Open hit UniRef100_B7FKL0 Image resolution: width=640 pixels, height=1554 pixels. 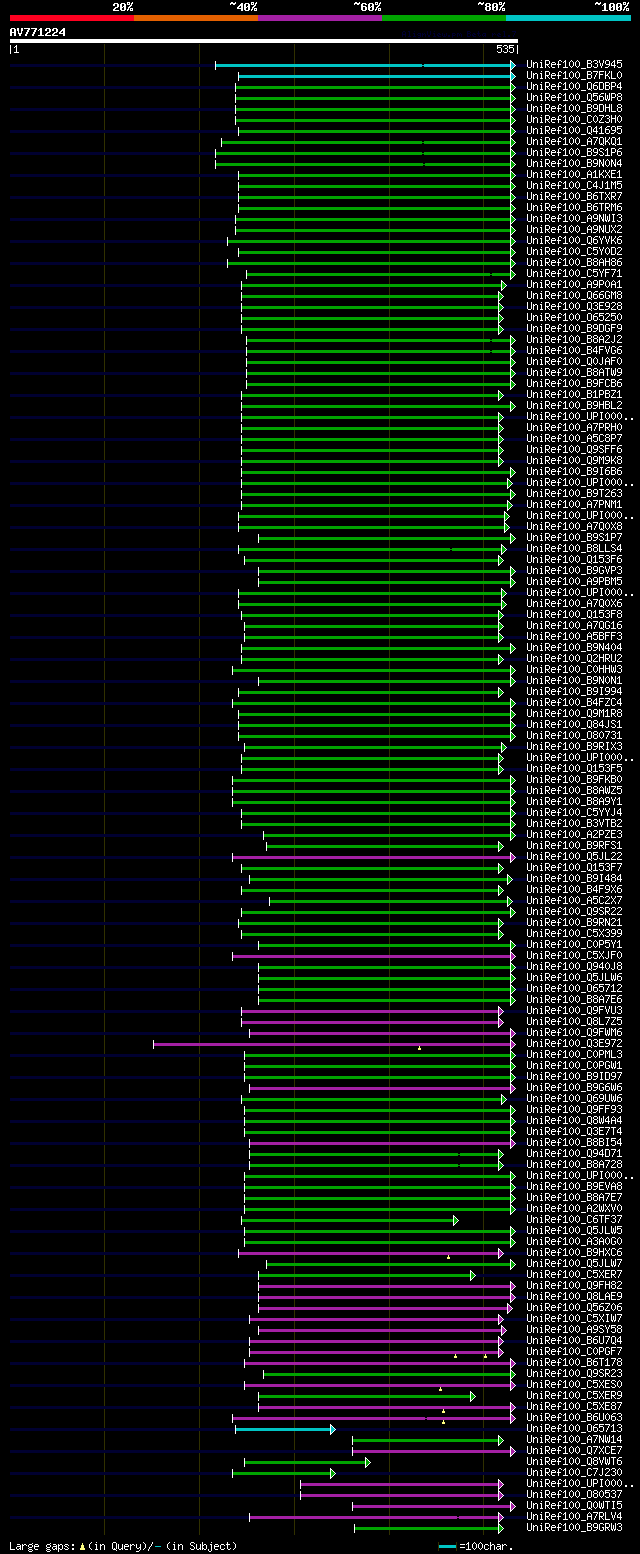click(x=574, y=75)
